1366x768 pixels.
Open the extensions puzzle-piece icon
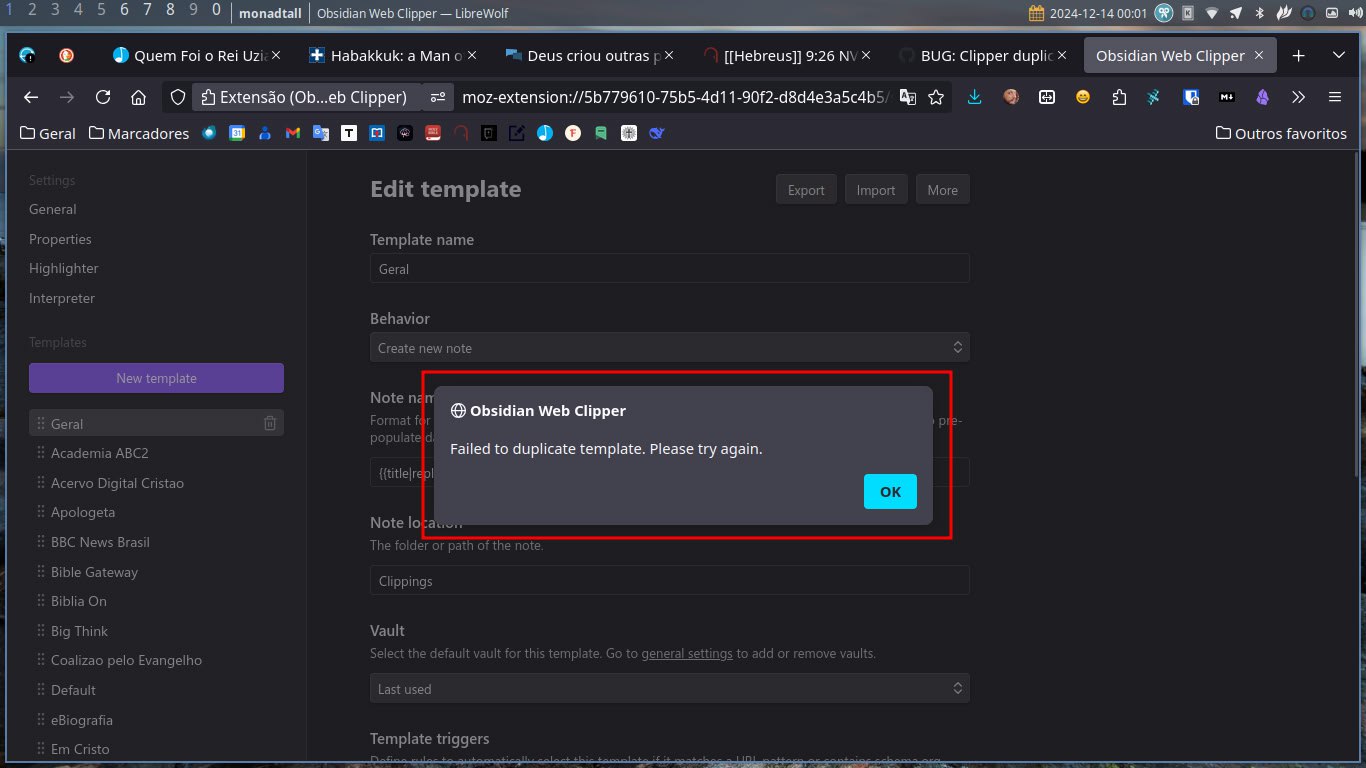pos(1118,97)
